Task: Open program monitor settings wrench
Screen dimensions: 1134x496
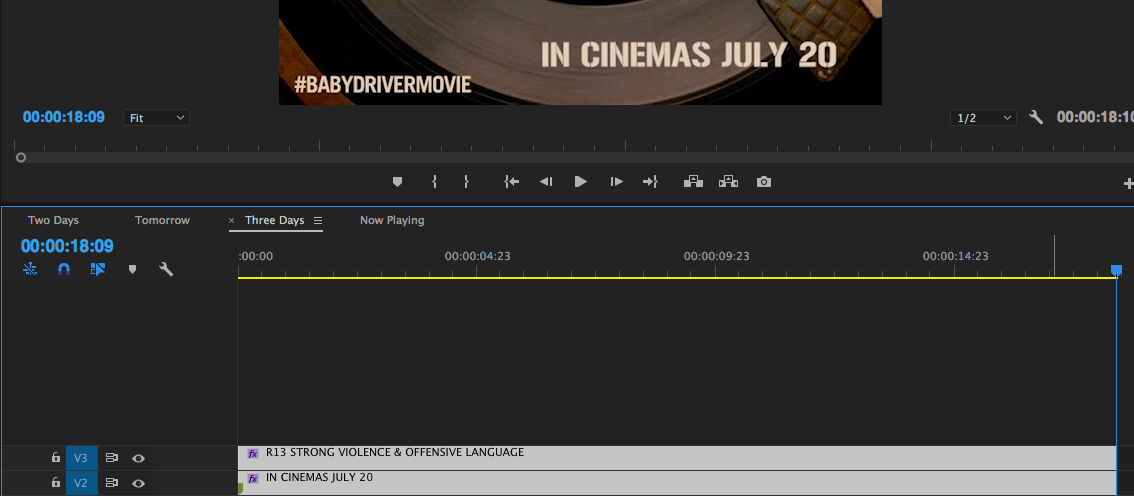Action: [1036, 117]
